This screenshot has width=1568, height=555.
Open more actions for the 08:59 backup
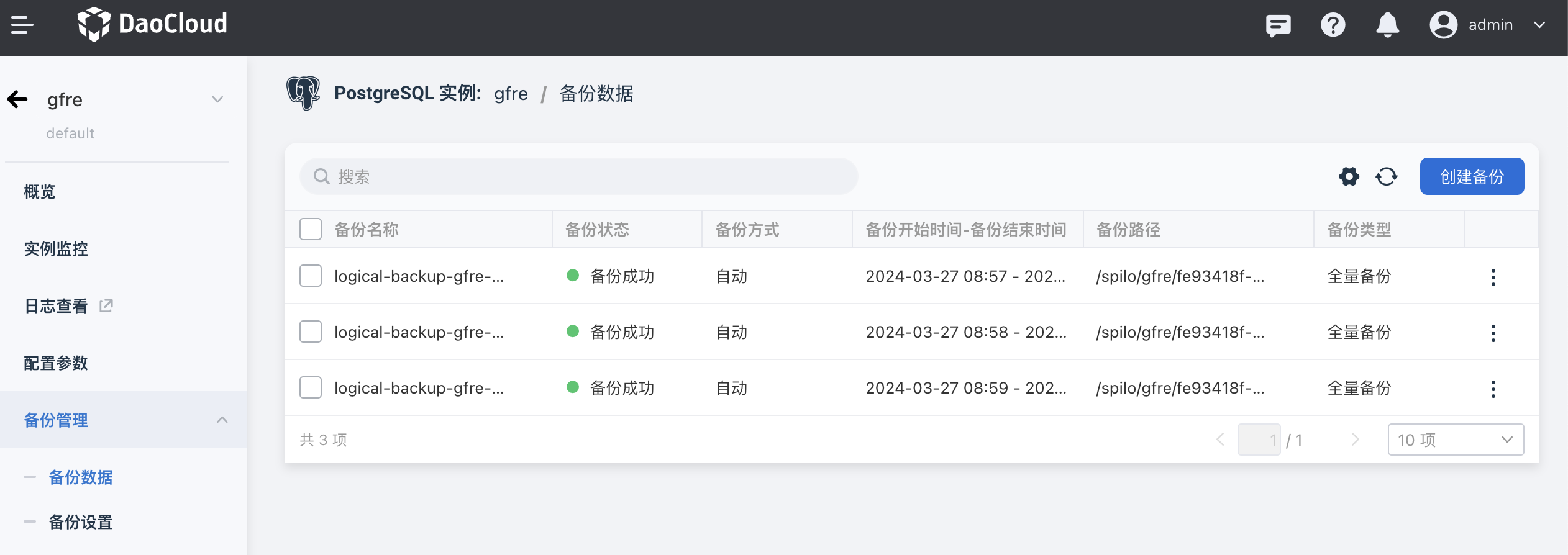pyautogui.click(x=1493, y=389)
